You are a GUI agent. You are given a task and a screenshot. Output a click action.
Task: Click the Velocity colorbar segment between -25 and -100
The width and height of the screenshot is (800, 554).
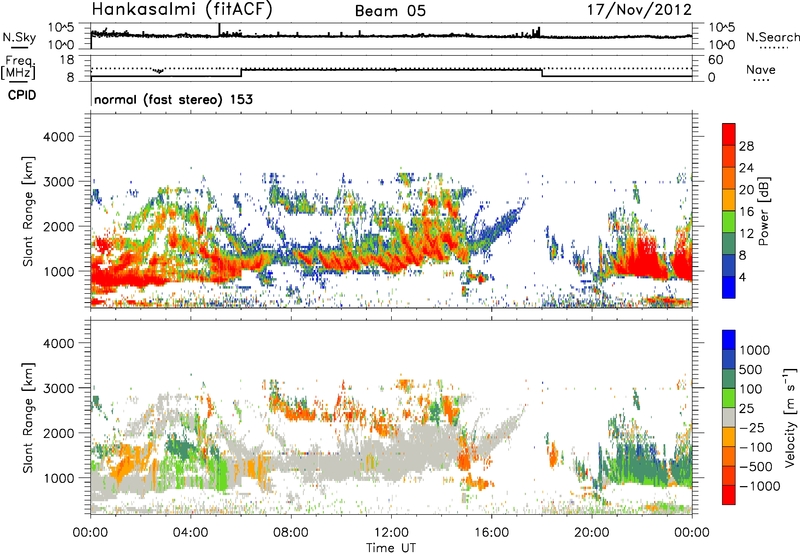pyautogui.click(x=729, y=437)
